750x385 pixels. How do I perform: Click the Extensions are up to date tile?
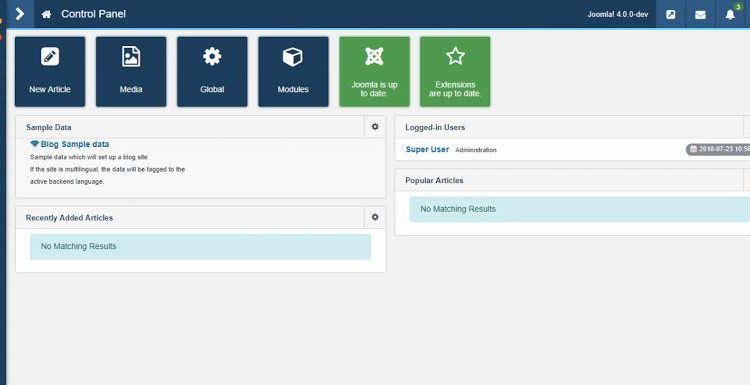455,72
